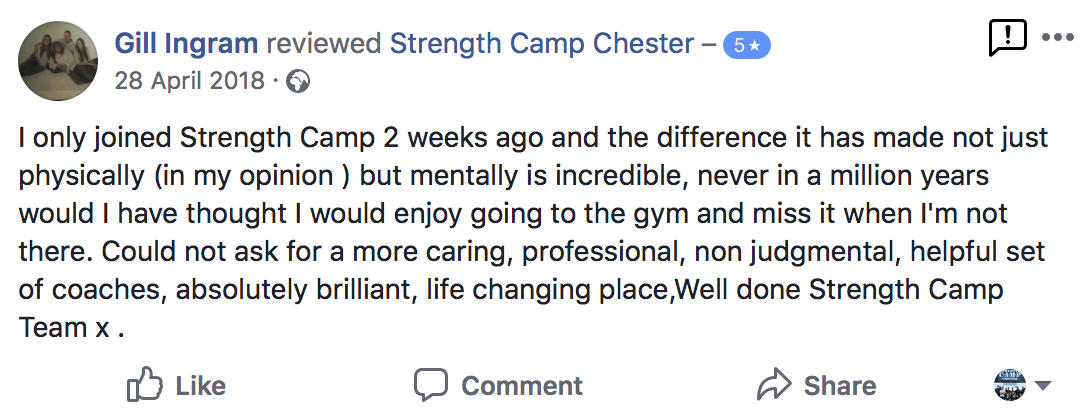This screenshot has height=418, width=1085.
Task: Click the white star inside the rating badge
Action: point(755,46)
